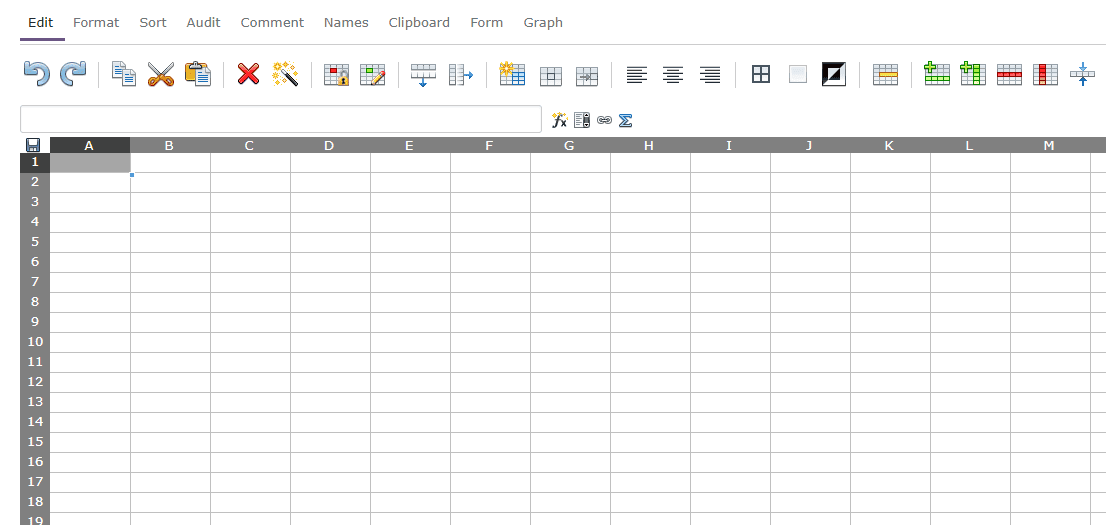This screenshot has width=1106, height=525.
Task: Click the blue Sigma sum icon
Action: (x=626, y=120)
